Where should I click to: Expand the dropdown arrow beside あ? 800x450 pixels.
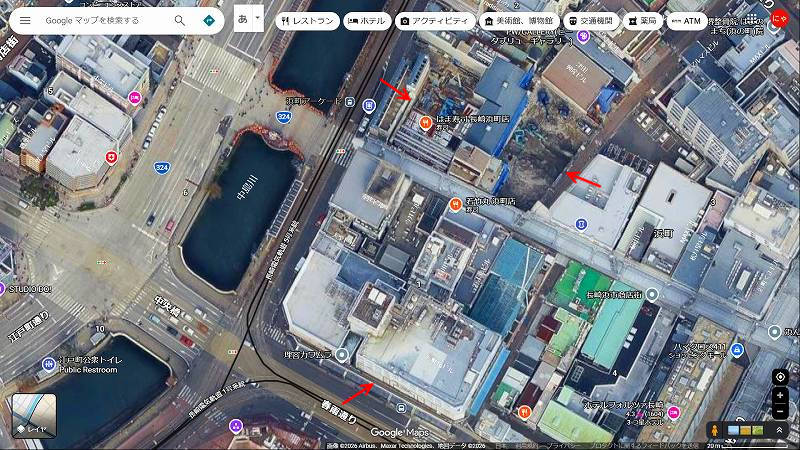click(x=258, y=18)
